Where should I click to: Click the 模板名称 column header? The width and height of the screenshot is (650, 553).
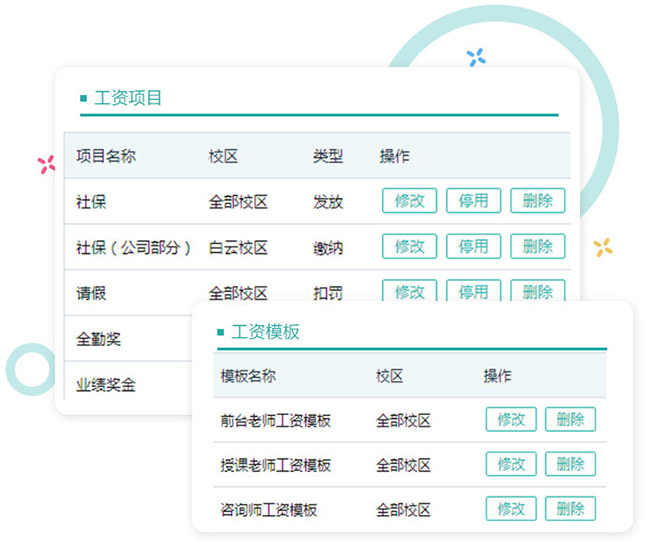click(248, 376)
